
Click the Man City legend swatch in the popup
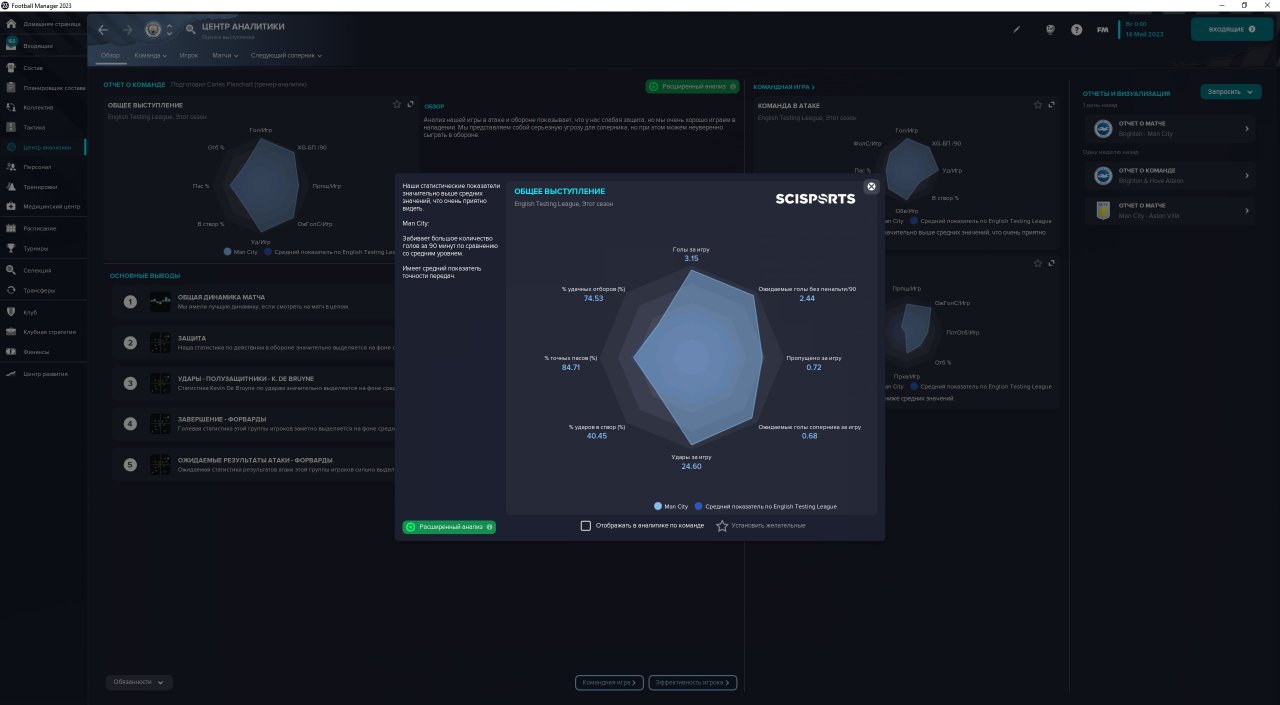658,506
